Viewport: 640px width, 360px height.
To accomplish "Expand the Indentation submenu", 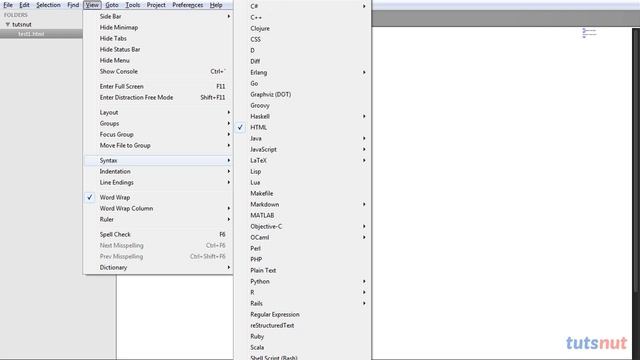I will [x=158, y=171].
